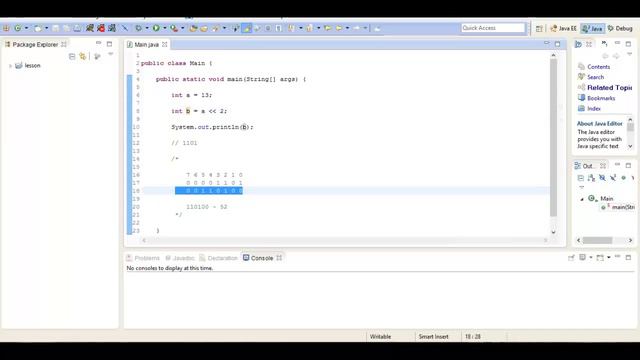Switch to the Java EE perspective
Viewport: 640px width, 360px height.
click(563, 28)
